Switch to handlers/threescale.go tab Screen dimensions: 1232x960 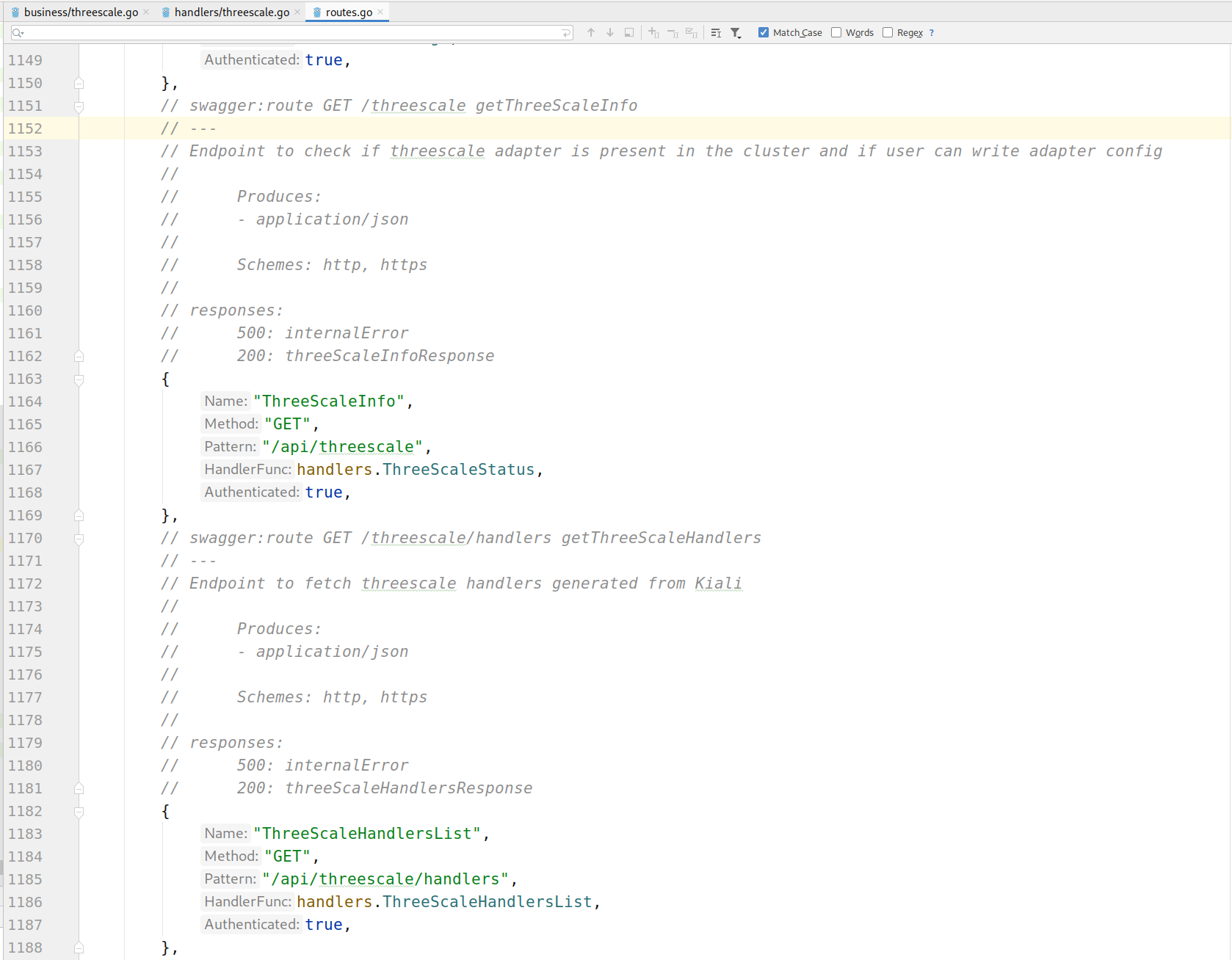pyautogui.click(x=231, y=12)
